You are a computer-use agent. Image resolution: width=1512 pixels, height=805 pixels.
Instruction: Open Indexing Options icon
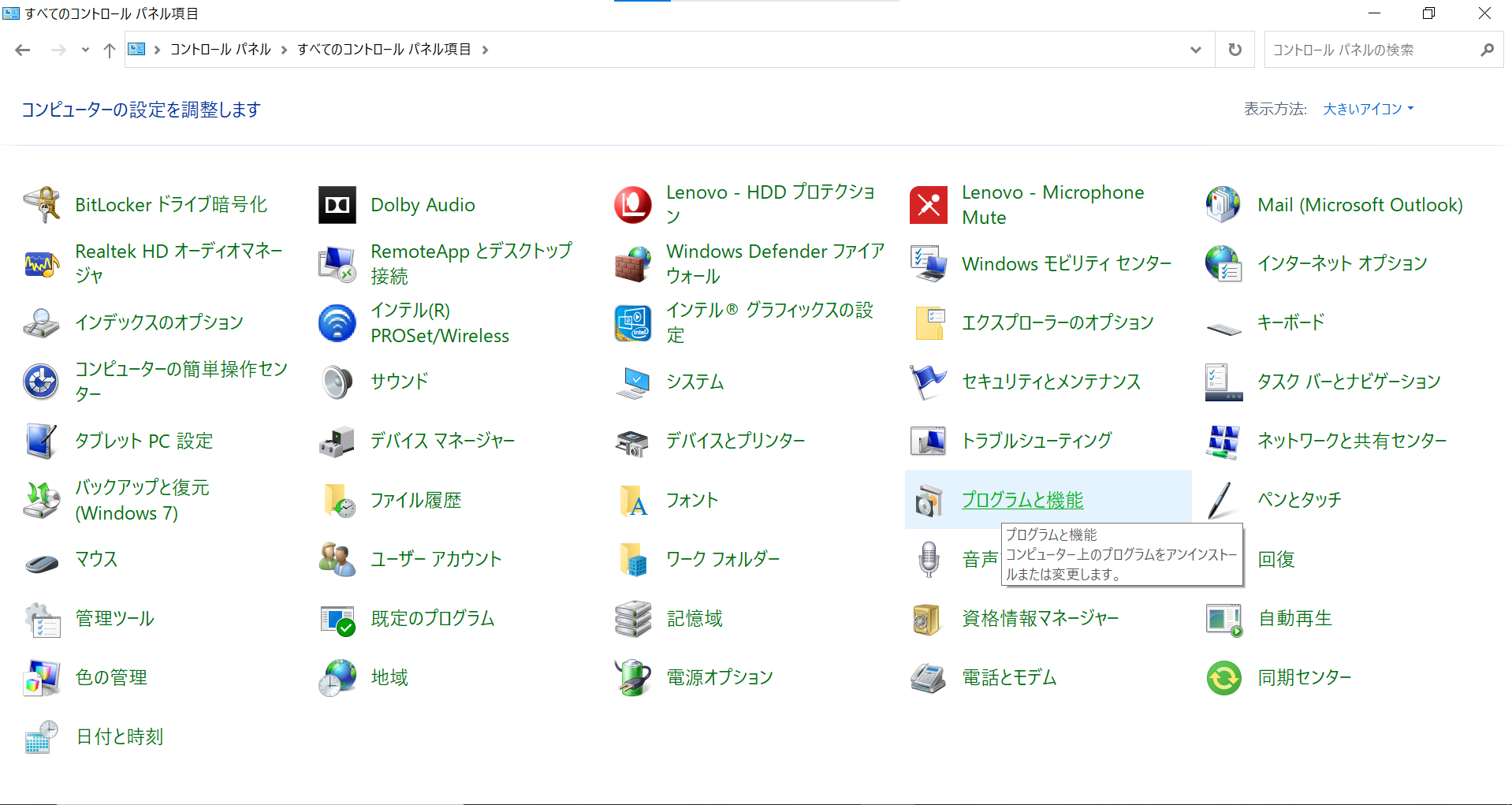pyautogui.click(x=42, y=323)
